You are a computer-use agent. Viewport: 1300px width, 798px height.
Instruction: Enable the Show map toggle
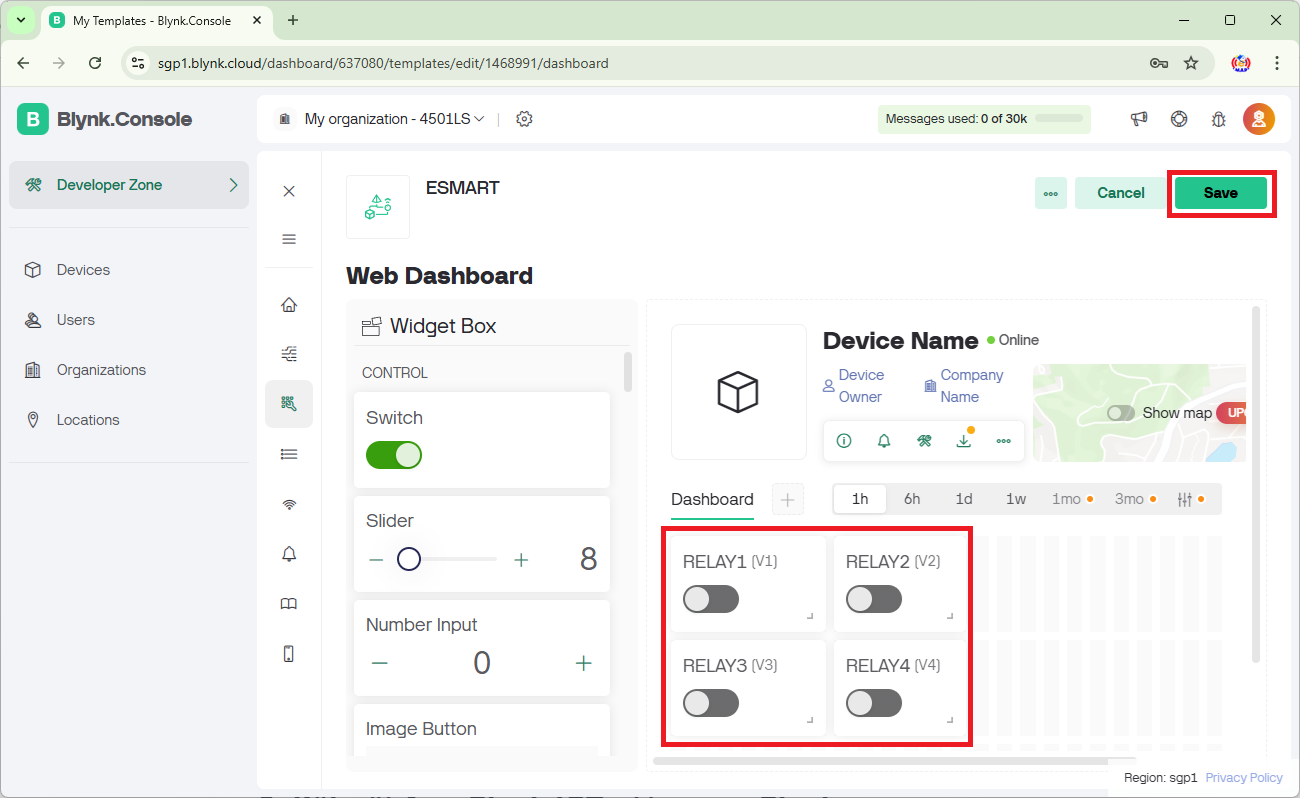point(1121,413)
